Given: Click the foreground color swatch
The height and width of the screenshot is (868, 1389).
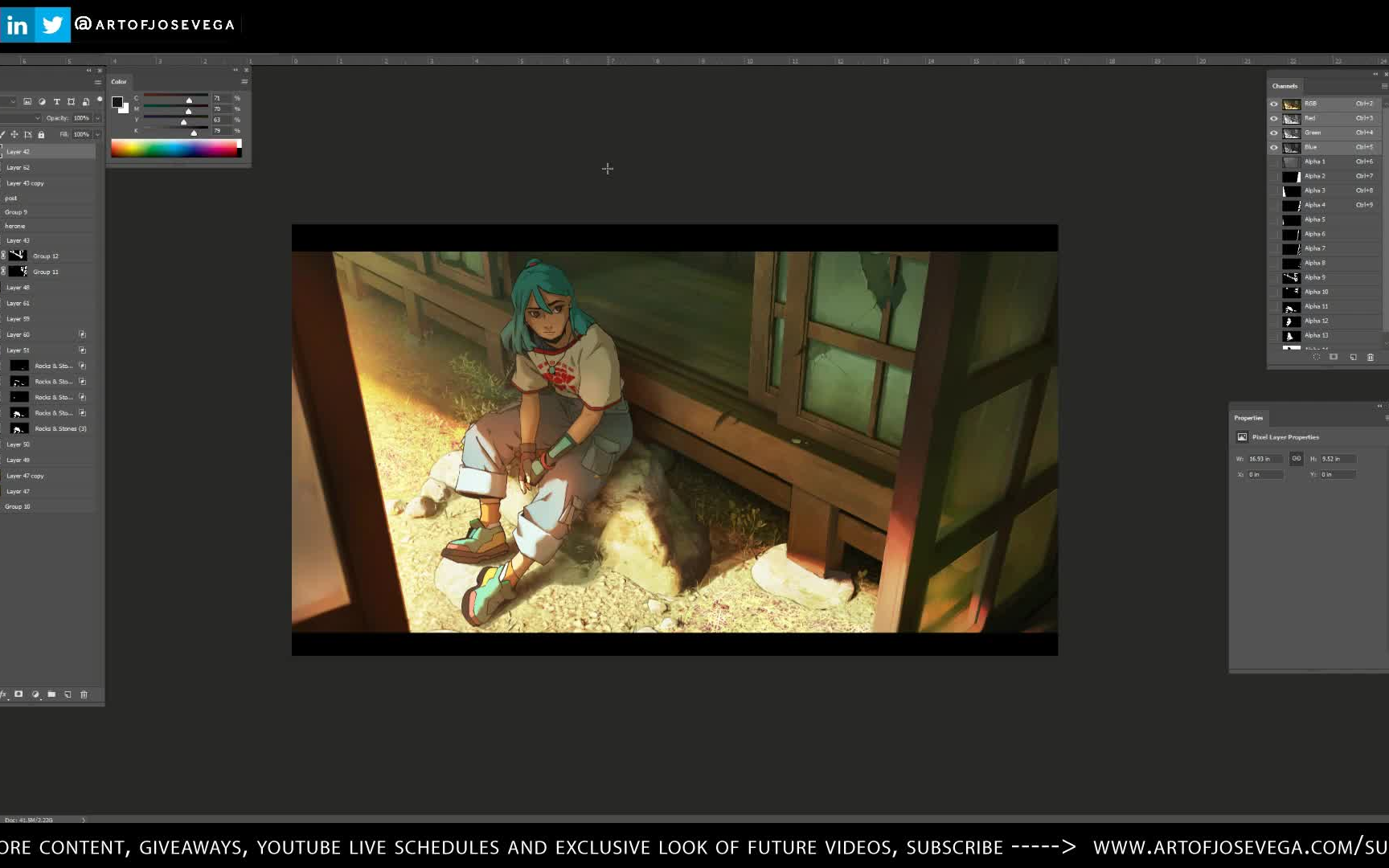Looking at the screenshot, I should point(117,102).
